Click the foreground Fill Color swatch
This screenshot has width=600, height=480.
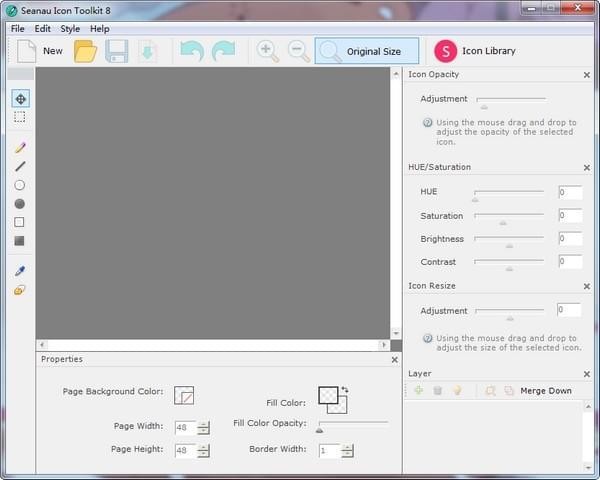point(328,395)
